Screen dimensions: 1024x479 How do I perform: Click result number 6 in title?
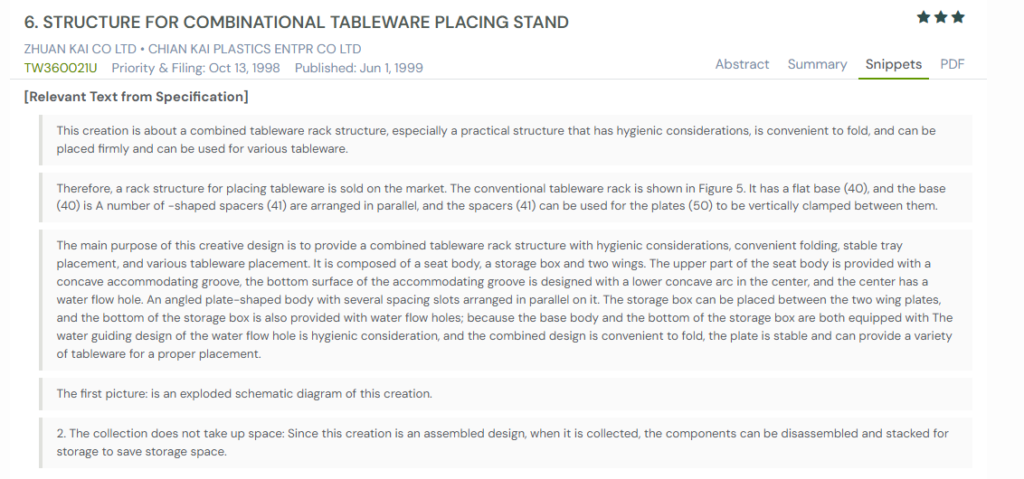(x=30, y=22)
